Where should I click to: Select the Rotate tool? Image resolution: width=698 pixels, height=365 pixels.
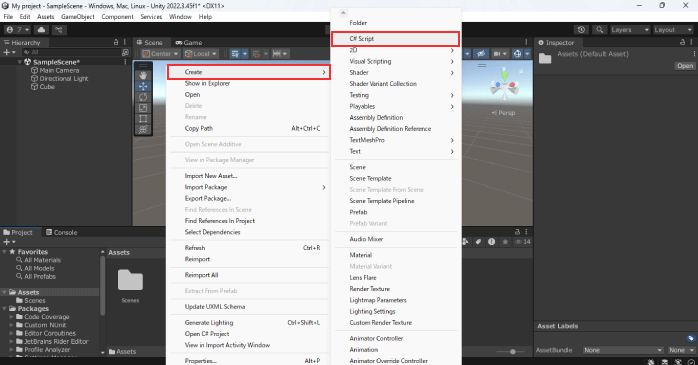(x=143, y=97)
